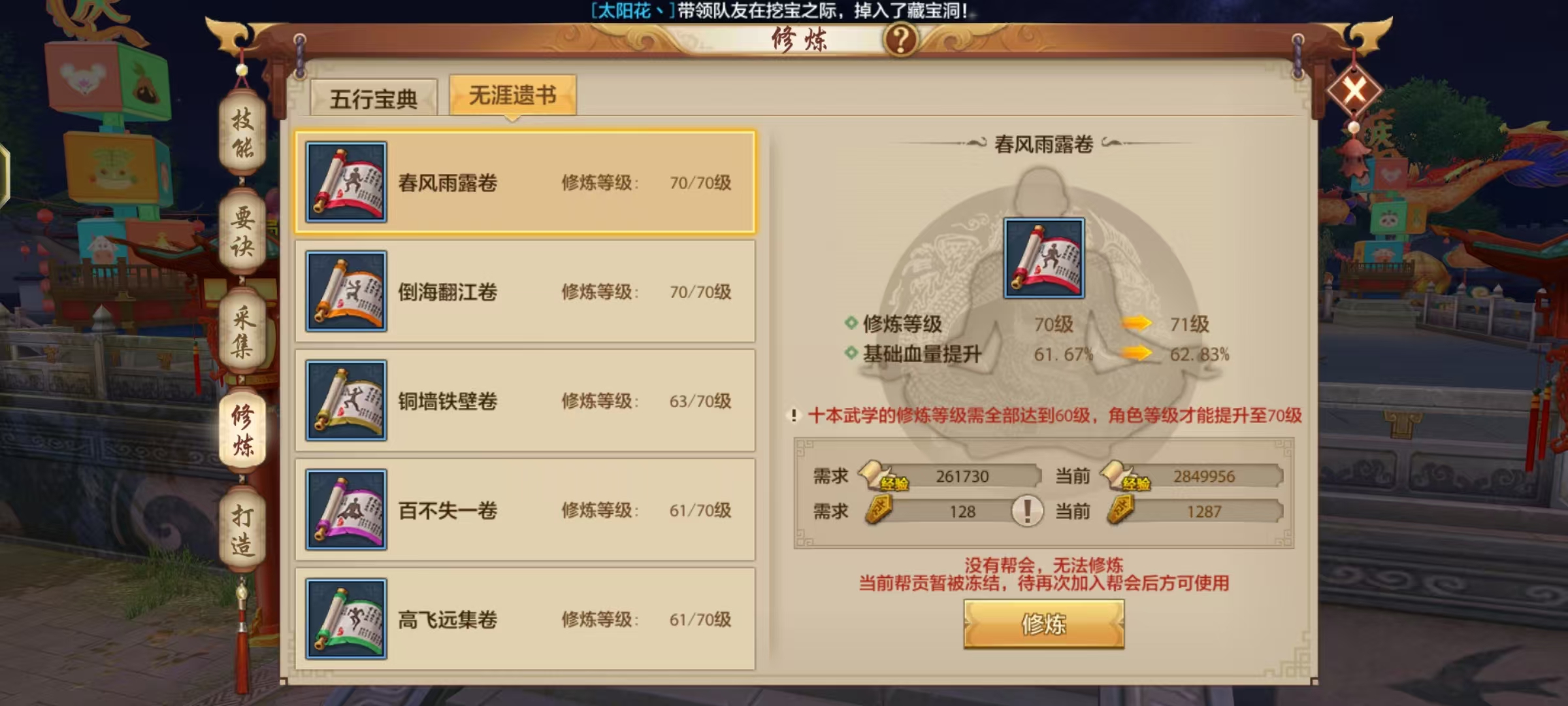
Task: Tap the exclamation info icon beside 128
Action: 1026,511
